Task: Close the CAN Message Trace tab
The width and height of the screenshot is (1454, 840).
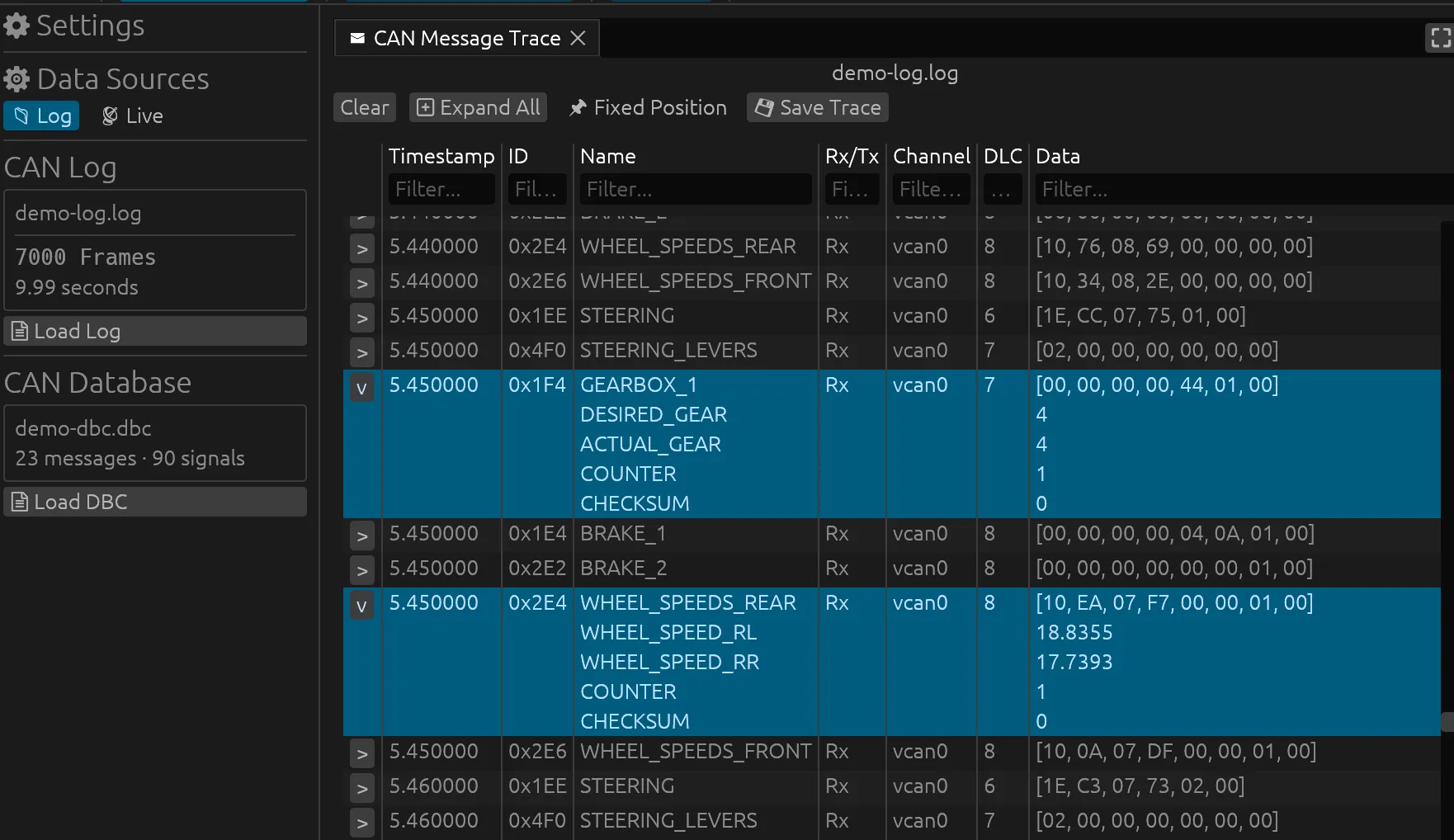Action: tap(578, 38)
